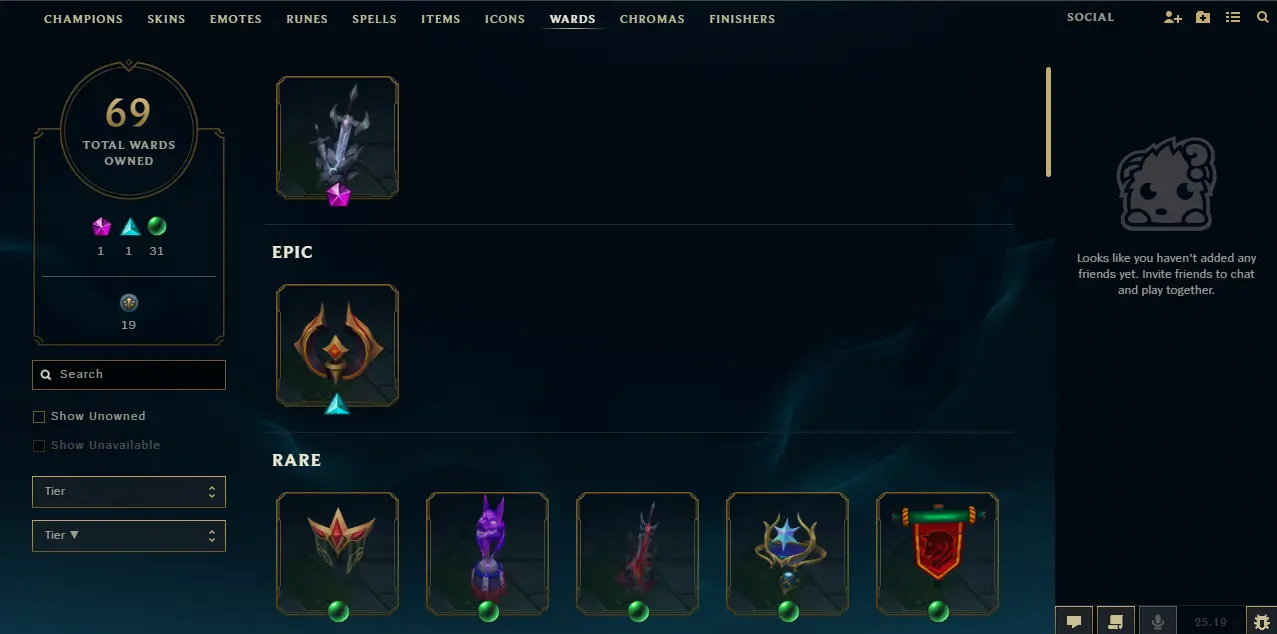The image size is (1277, 634).
Task: Open the Chromas tab
Action: pos(652,19)
